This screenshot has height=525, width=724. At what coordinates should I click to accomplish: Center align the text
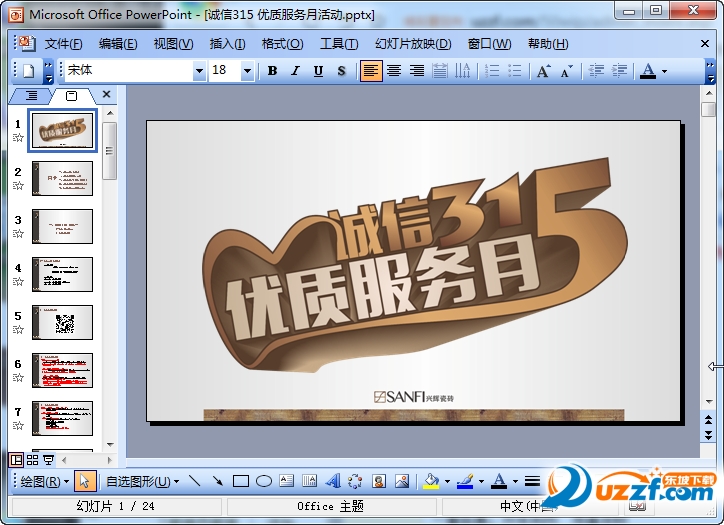pos(394,71)
